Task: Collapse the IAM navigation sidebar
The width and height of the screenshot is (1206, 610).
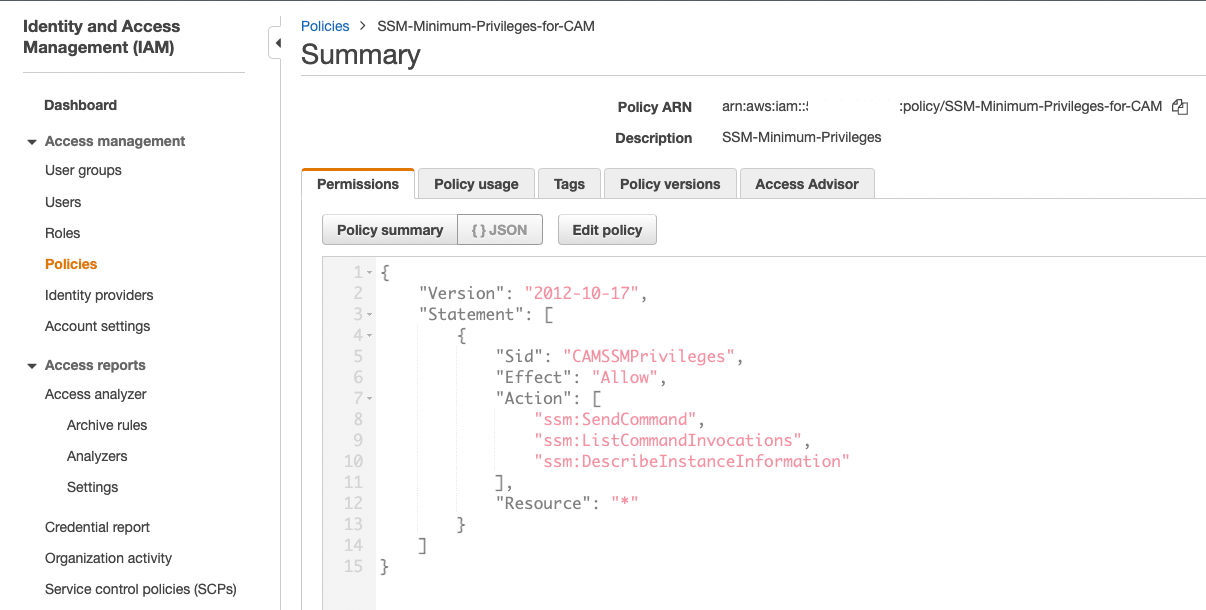Action: coord(277,43)
